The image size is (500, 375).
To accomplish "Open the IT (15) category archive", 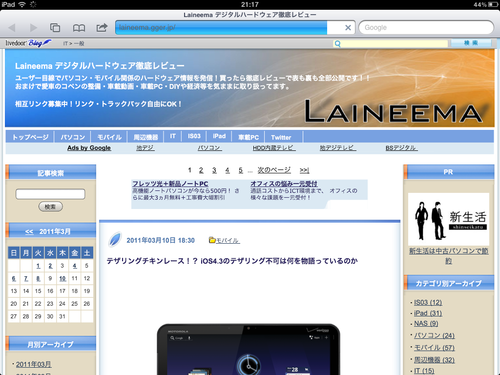I will pyautogui.click(x=424, y=370).
